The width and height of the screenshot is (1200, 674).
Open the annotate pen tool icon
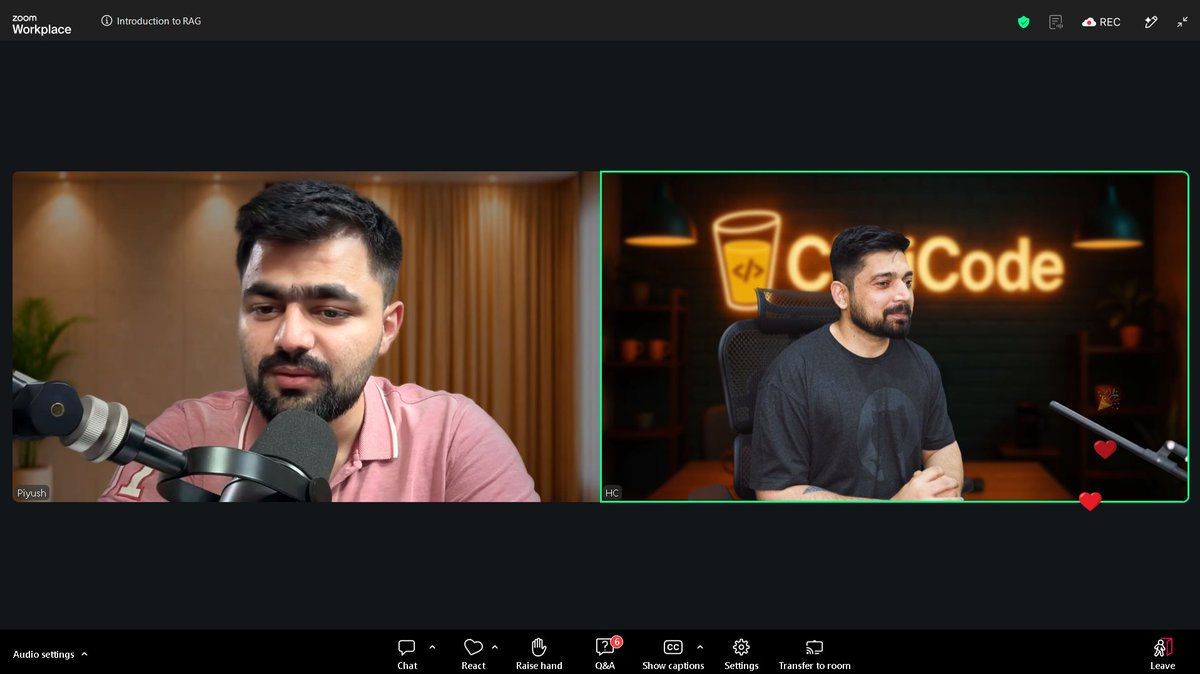point(1151,22)
